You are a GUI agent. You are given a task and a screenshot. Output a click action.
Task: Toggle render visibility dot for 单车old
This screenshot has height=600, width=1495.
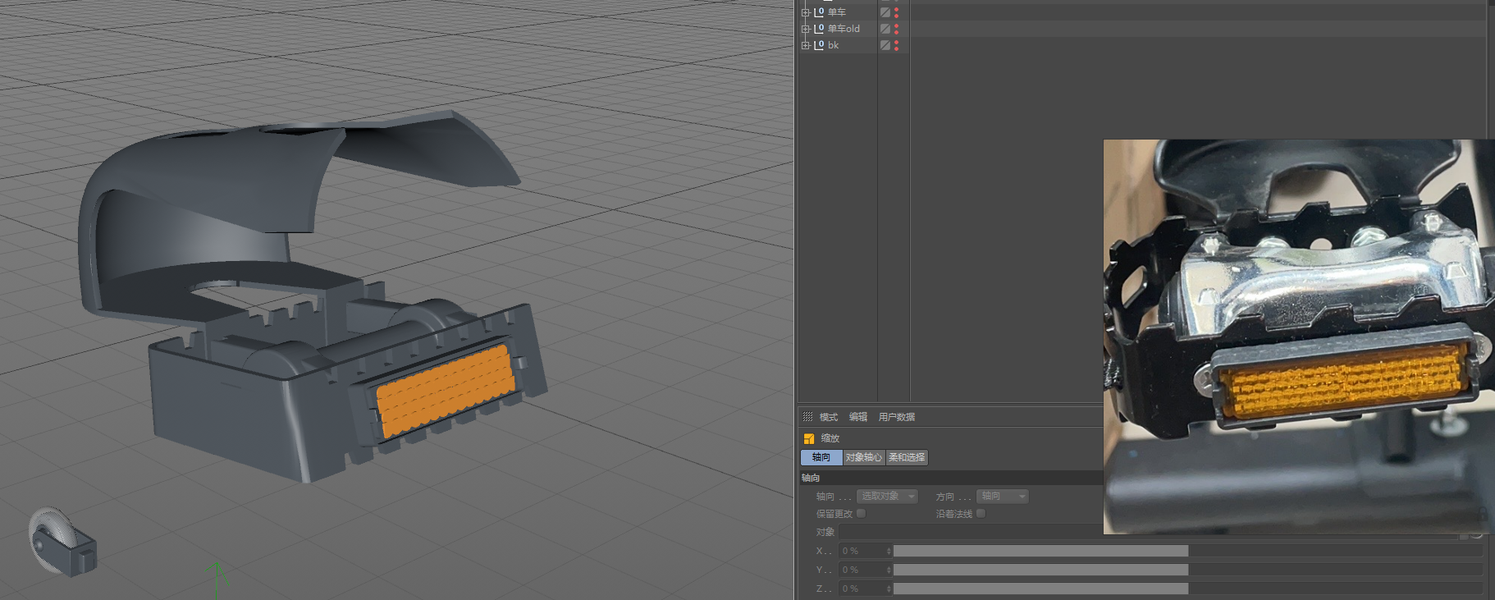pyautogui.click(x=896, y=33)
